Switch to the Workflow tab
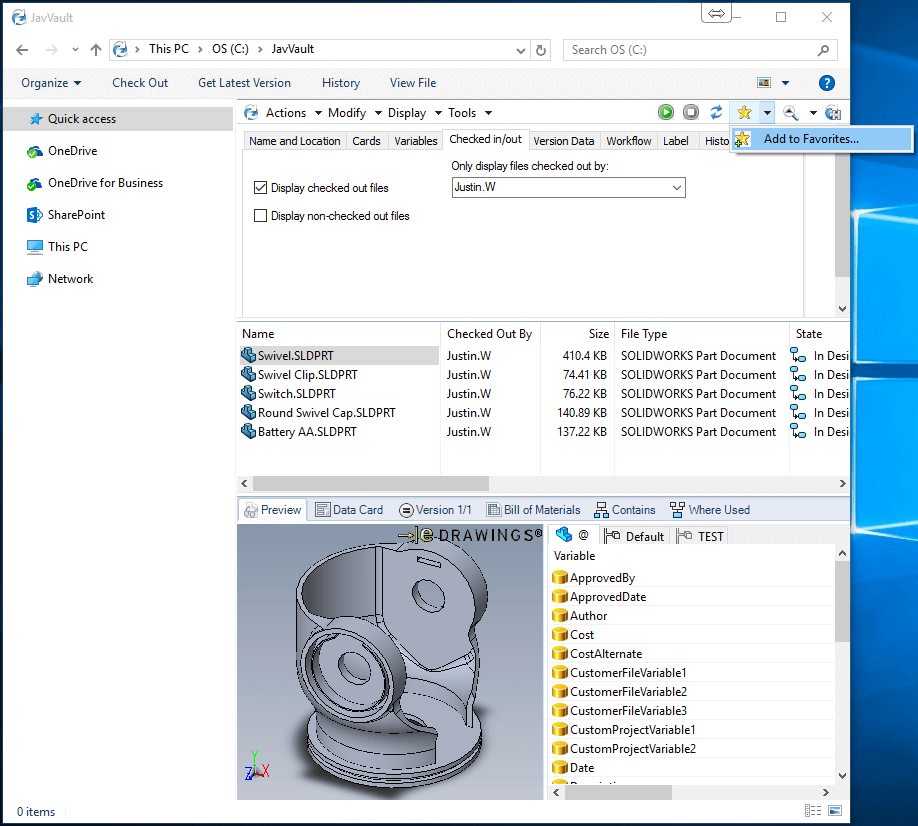The height and width of the screenshot is (826, 918). click(629, 141)
